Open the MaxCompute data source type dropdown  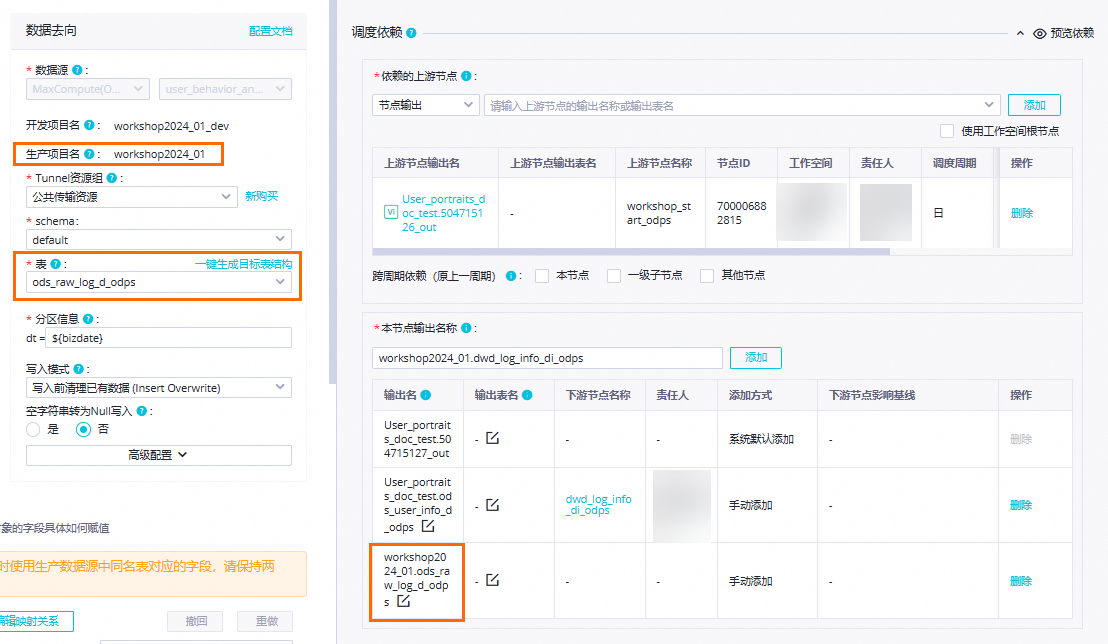[x=88, y=89]
